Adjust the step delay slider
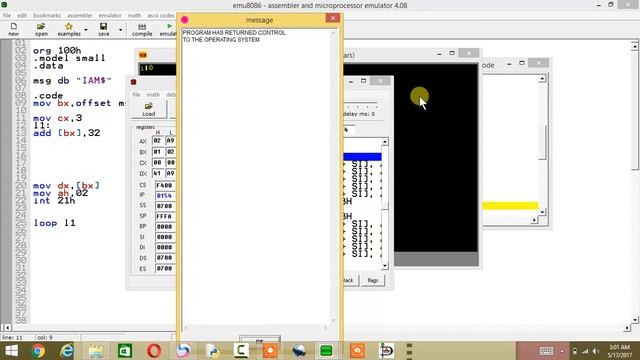This screenshot has width=640, height=360. coord(360,107)
